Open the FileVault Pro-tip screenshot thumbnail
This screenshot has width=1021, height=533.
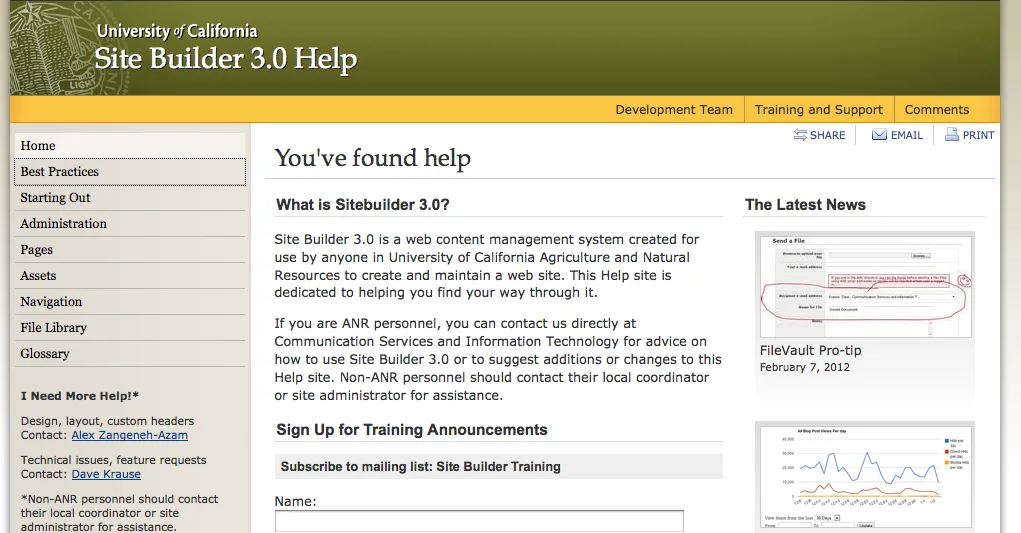(x=864, y=284)
